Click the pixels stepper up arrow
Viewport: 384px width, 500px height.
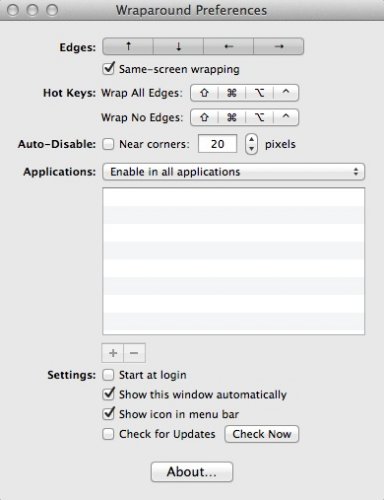[x=252, y=139]
